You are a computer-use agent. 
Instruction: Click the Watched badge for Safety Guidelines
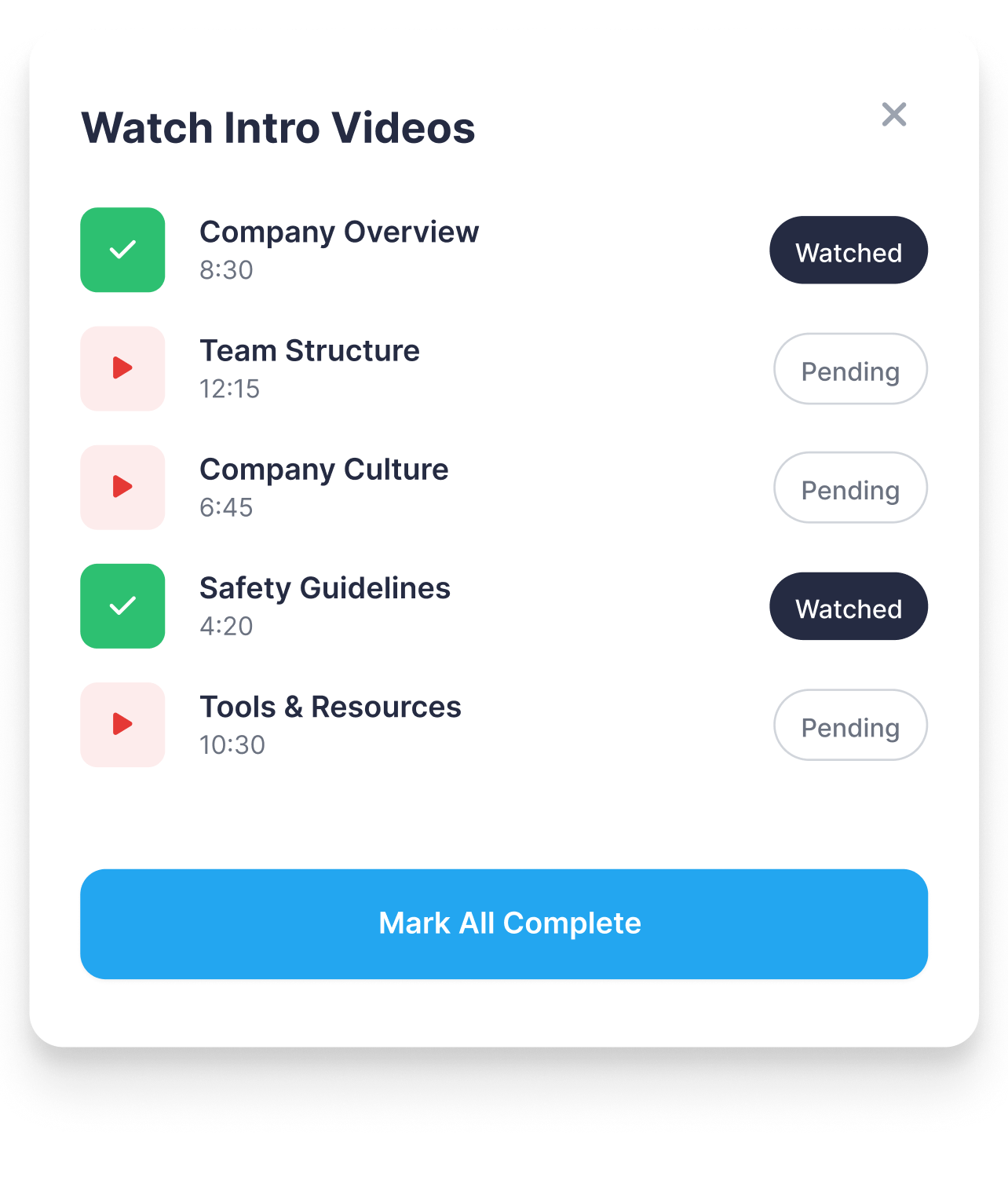click(x=849, y=605)
